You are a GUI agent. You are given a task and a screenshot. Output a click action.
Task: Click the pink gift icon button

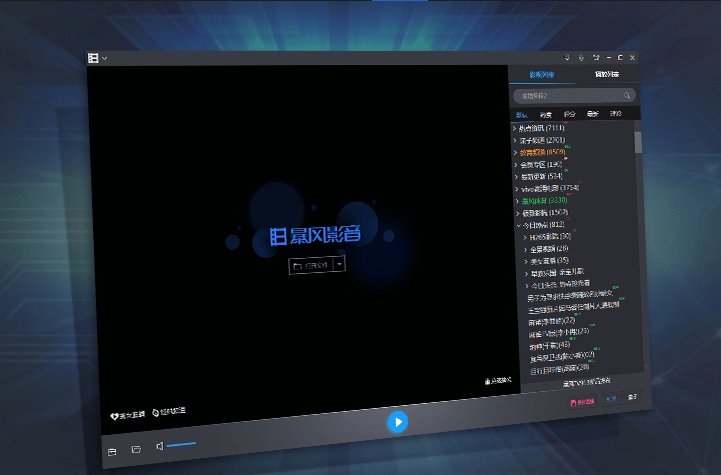(582, 402)
